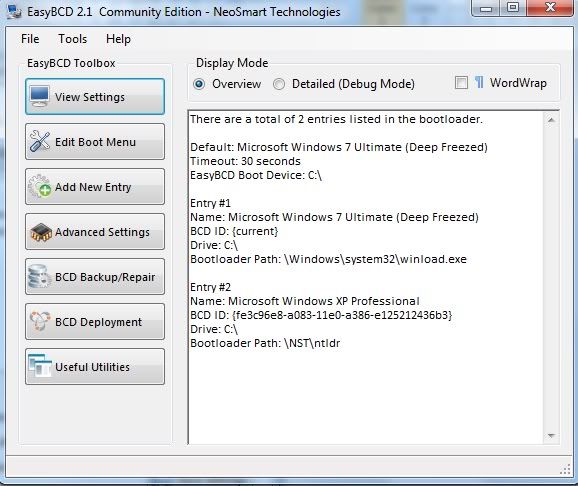This screenshot has width=578, height=486.
Task: Click the blue pilcrow WordWrap icon
Action: [479, 82]
